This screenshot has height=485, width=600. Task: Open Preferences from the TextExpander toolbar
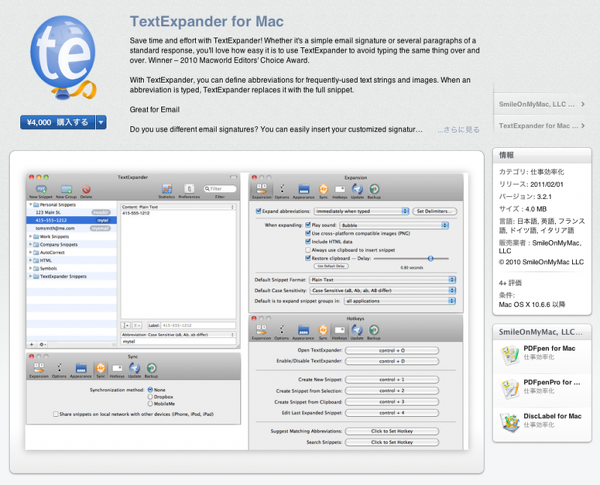[189, 189]
